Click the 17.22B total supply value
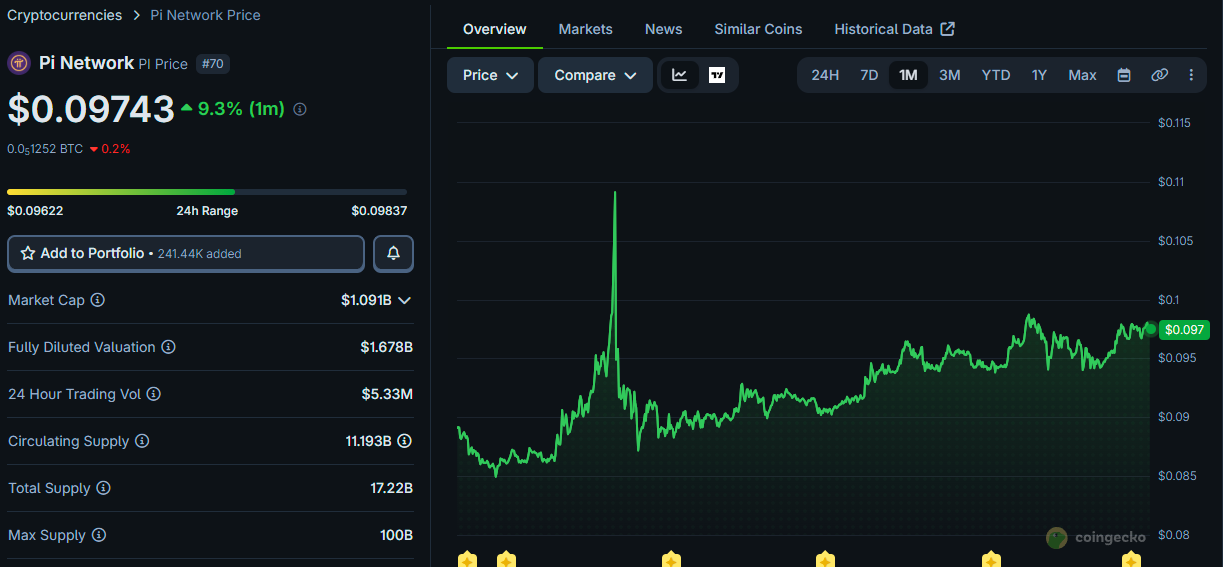Image resolution: width=1223 pixels, height=567 pixels. tap(391, 488)
